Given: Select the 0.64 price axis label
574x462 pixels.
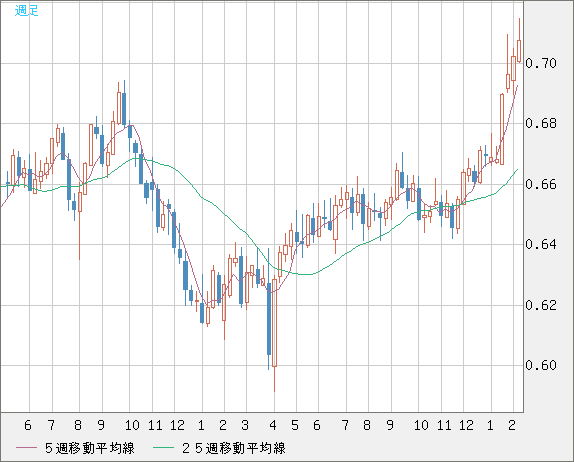Looking at the screenshot, I should click(x=541, y=244).
